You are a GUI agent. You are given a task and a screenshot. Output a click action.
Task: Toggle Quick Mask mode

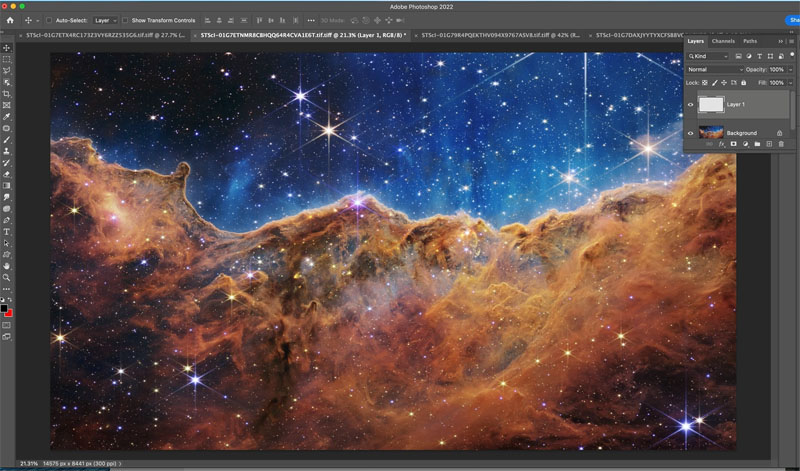click(x=7, y=325)
